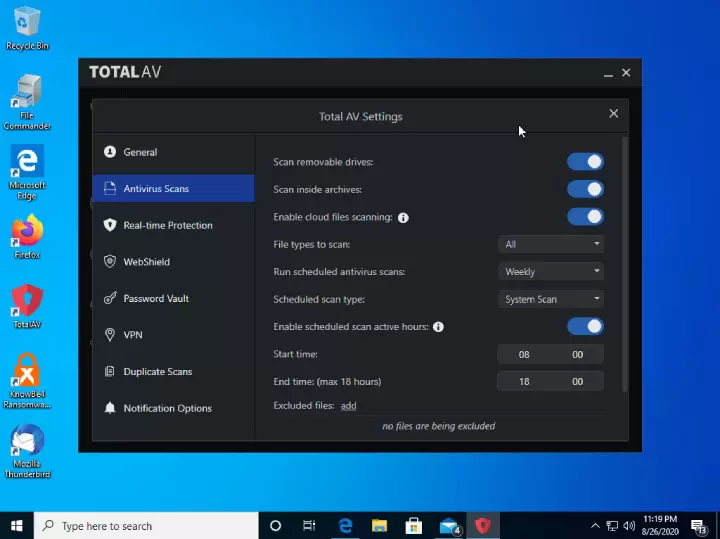
Task: Open Password Vault settings
Action: click(x=173, y=298)
